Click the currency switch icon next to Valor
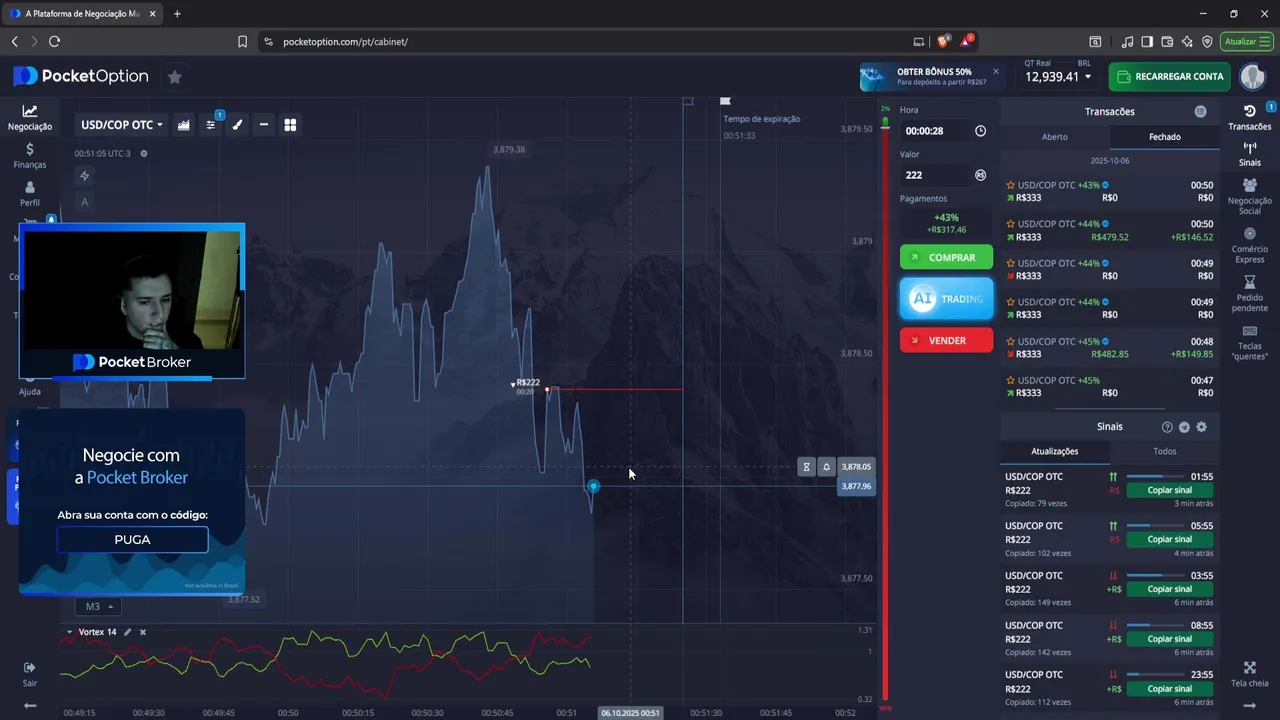 [x=980, y=175]
